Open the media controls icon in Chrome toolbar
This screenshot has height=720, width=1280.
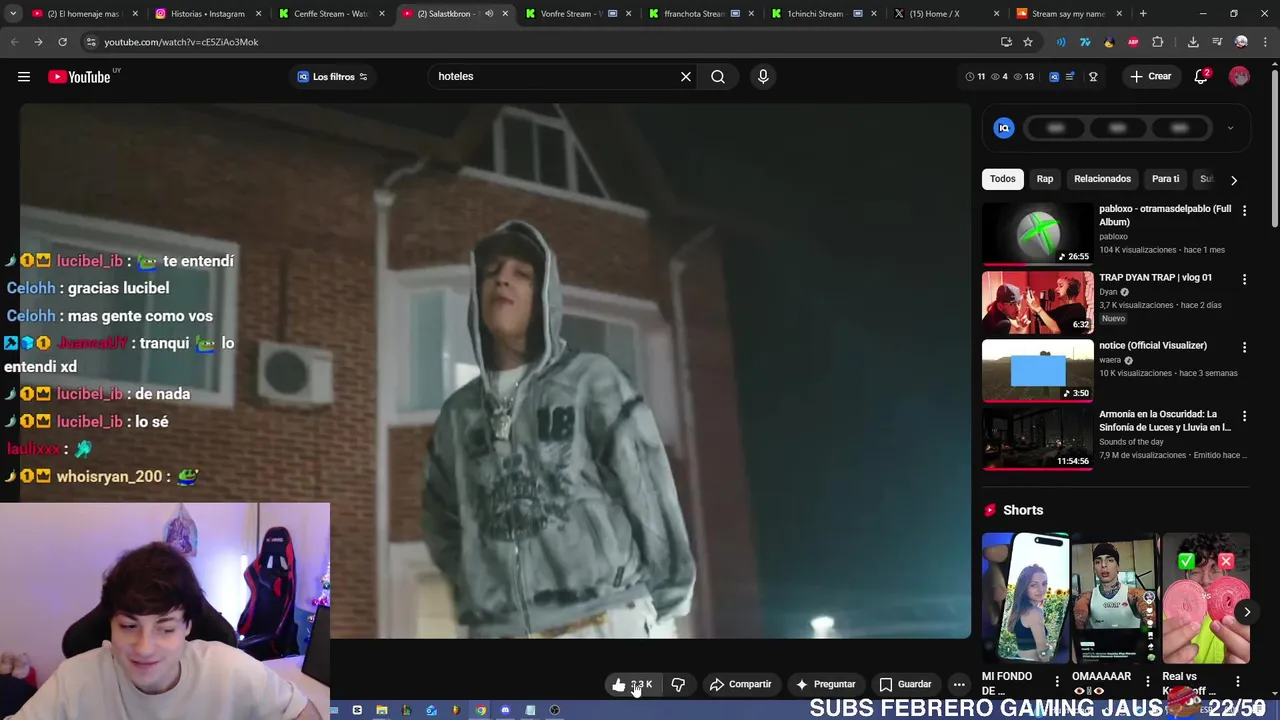tap(1217, 42)
